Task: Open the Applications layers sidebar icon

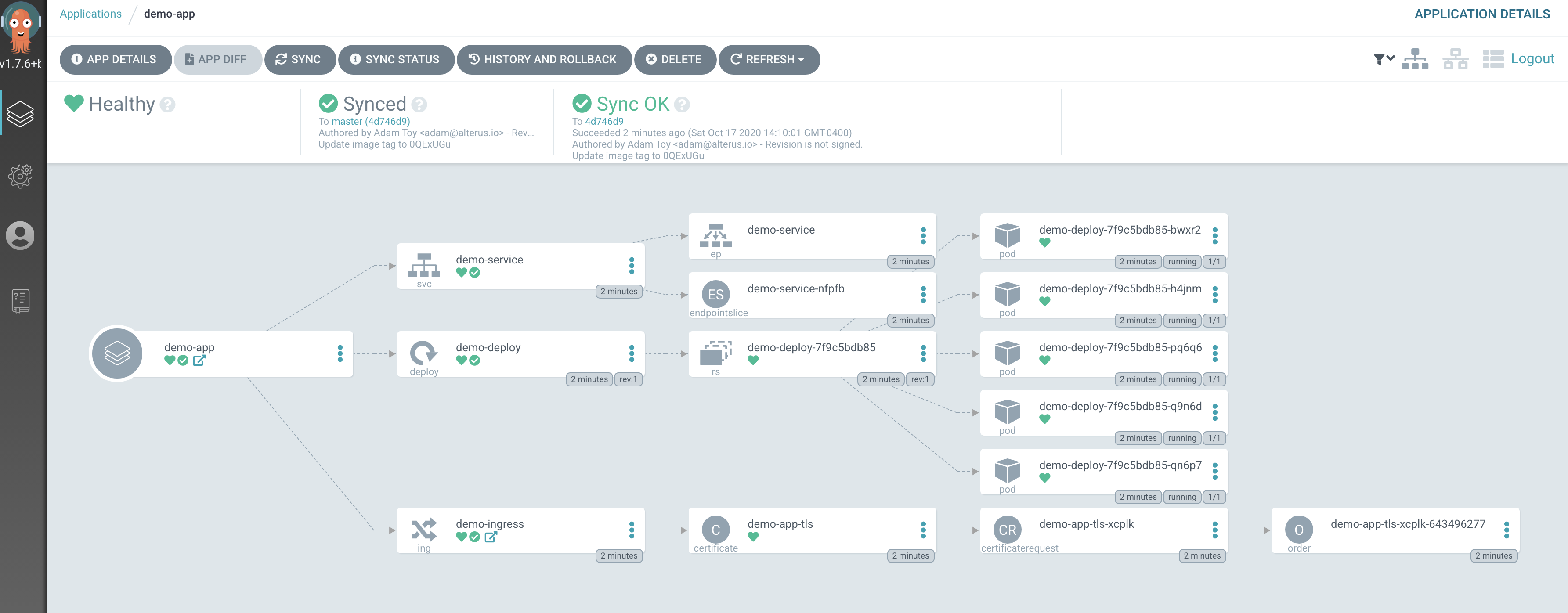Action: (20, 114)
